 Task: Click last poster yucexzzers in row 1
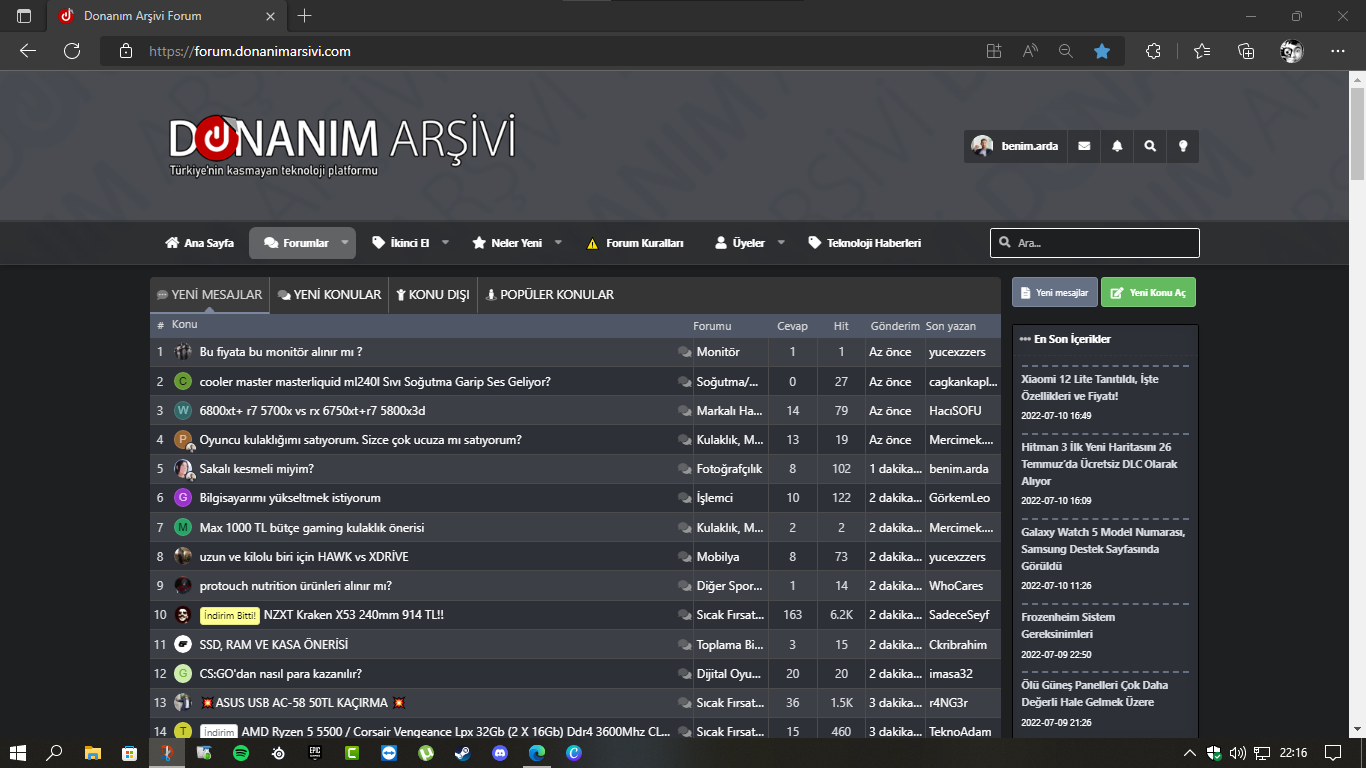(x=957, y=352)
